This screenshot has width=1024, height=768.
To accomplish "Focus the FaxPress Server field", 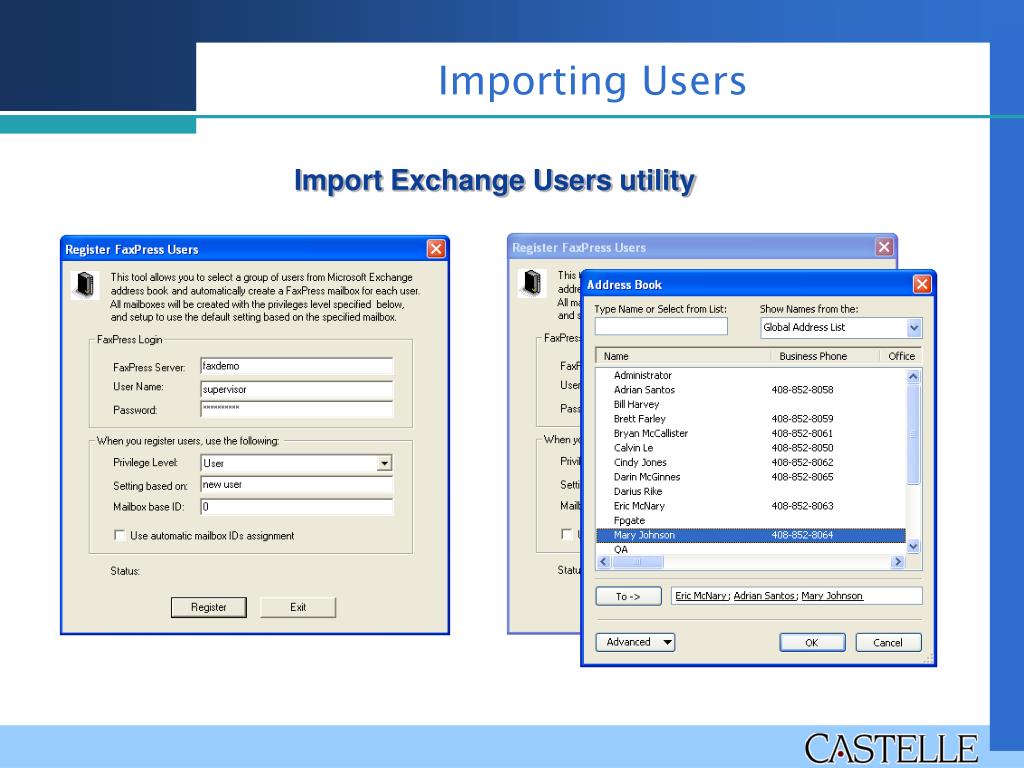I will (296, 366).
